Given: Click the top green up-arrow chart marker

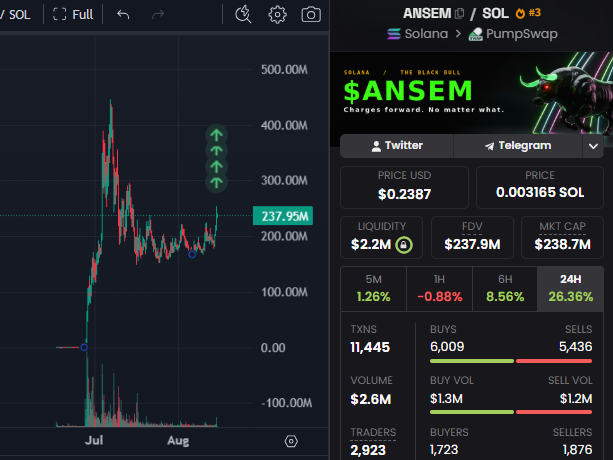Looking at the screenshot, I should (x=217, y=135).
